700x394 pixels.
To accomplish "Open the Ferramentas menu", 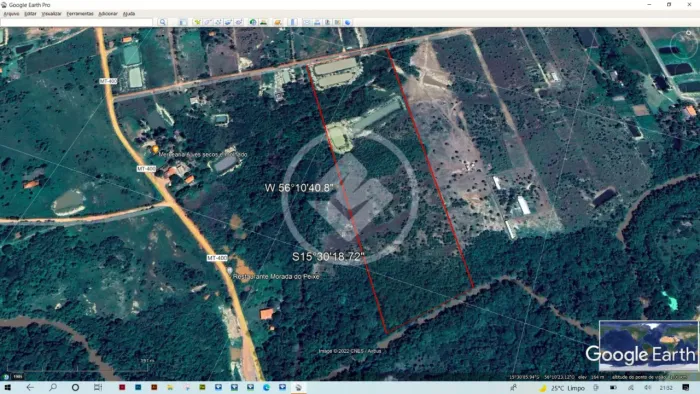I will (80, 14).
